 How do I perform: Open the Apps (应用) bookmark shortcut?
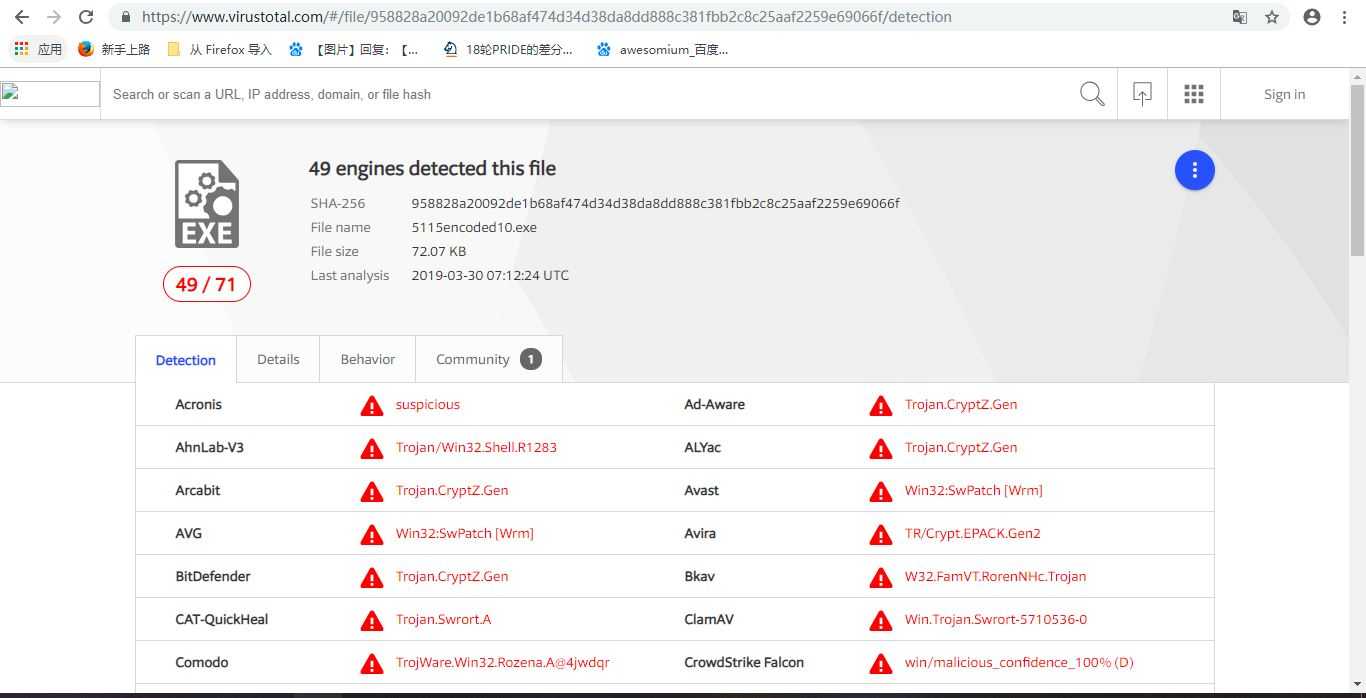click(38, 49)
